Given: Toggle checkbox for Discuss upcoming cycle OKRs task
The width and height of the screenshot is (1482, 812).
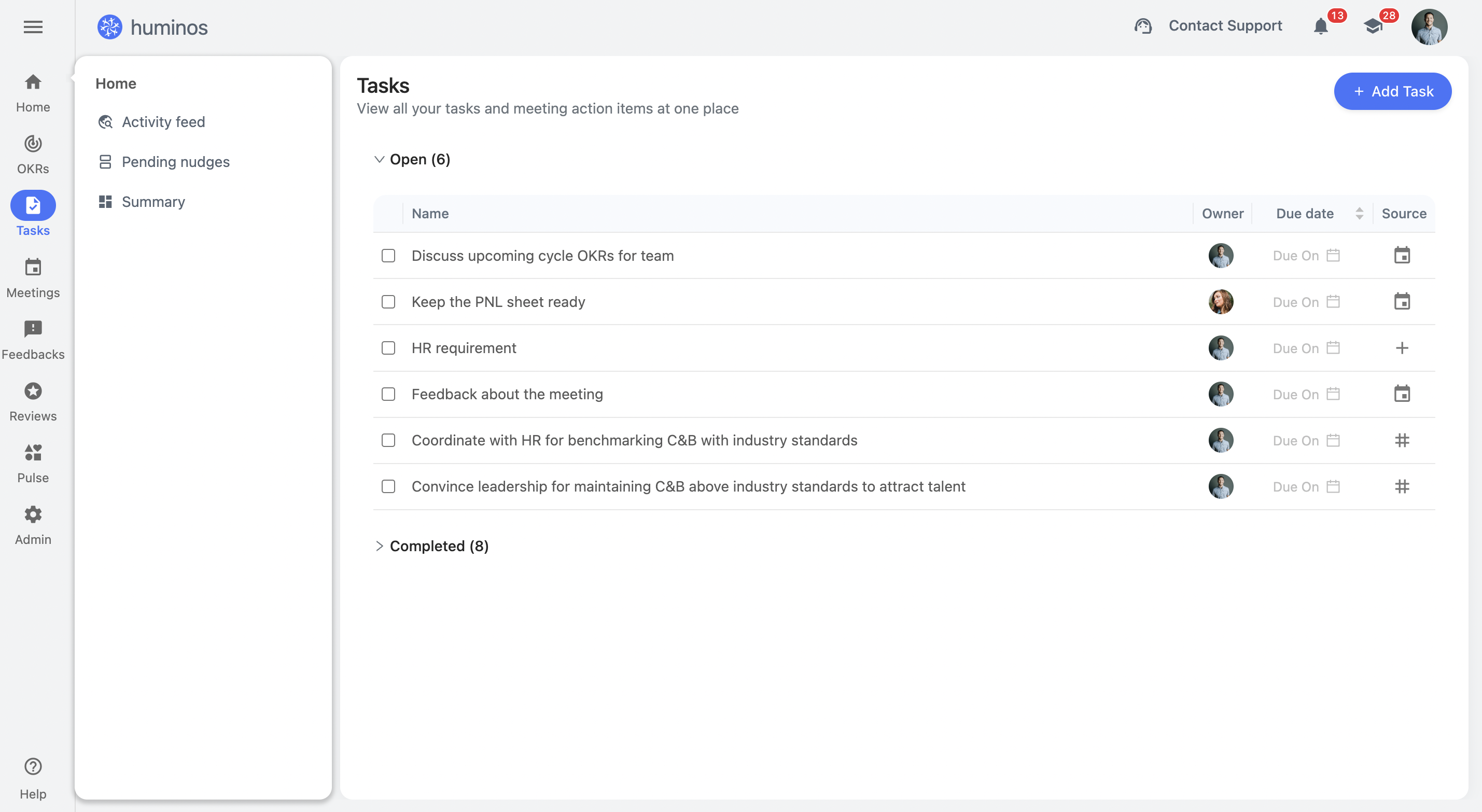Looking at the screenshot, I should (x=388, y=255).
